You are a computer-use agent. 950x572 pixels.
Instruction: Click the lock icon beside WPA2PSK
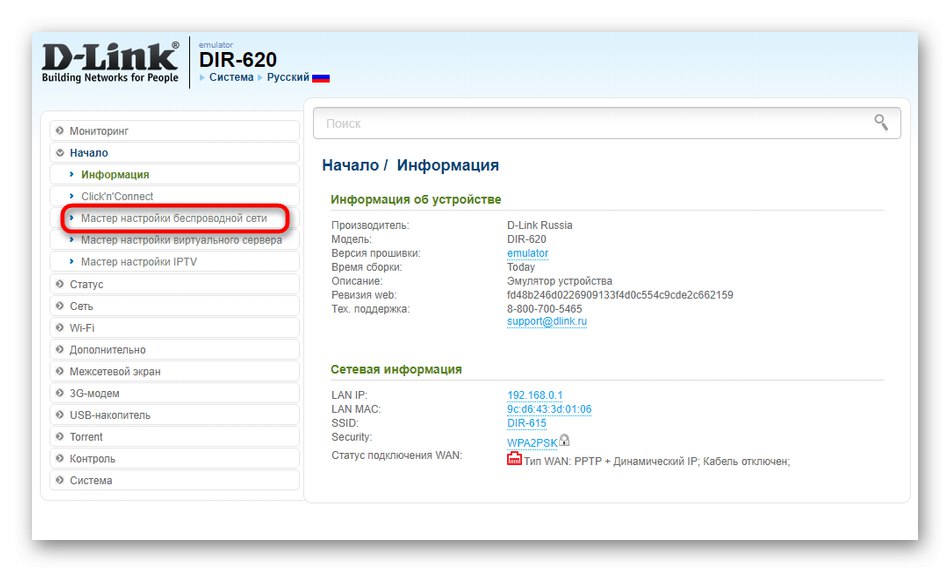(564, 440)
